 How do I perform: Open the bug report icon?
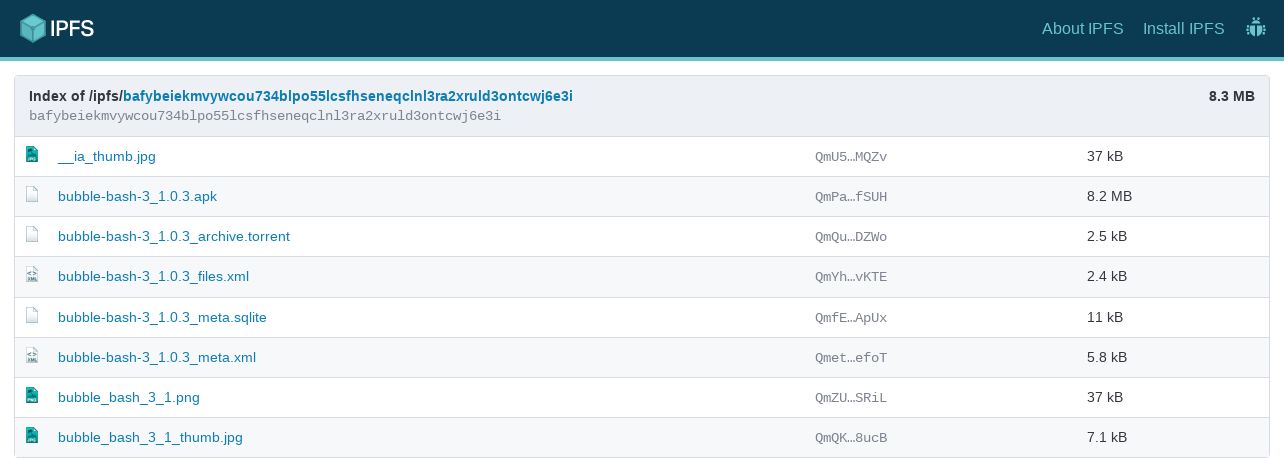(1256, 28)
